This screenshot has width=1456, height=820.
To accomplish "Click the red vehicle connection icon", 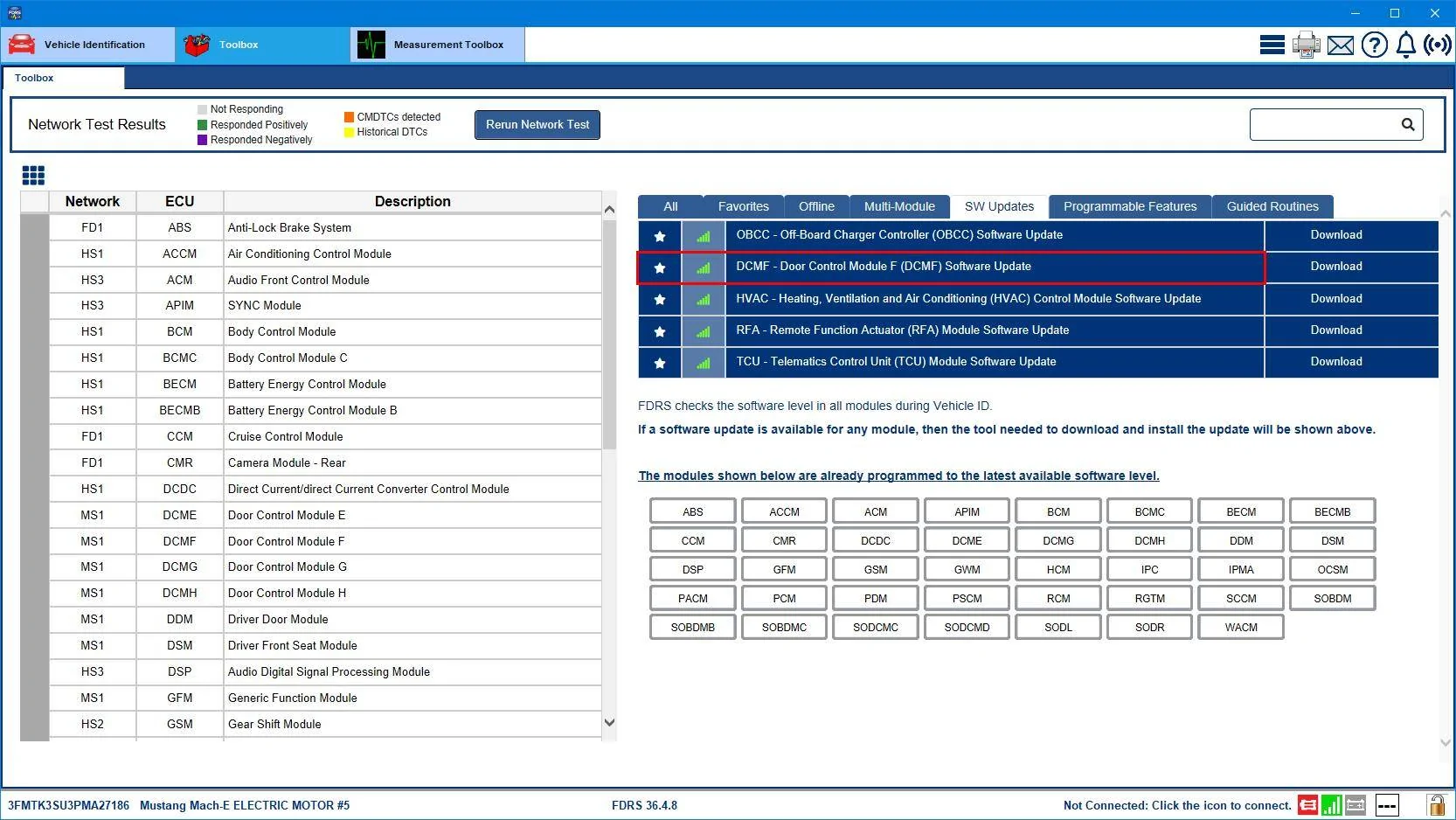I will click(1307, 805).
